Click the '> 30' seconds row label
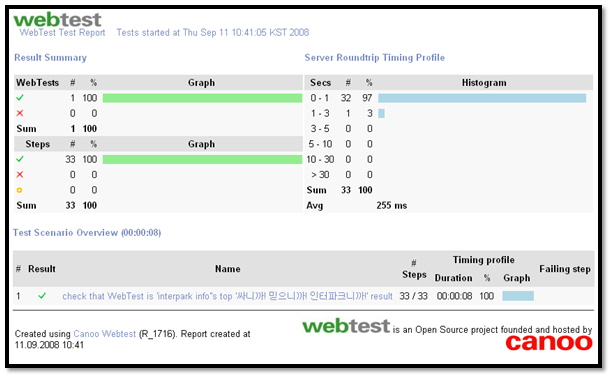This screenshot has width=613, height=379. pyautogui.click(x=320, y=174)
